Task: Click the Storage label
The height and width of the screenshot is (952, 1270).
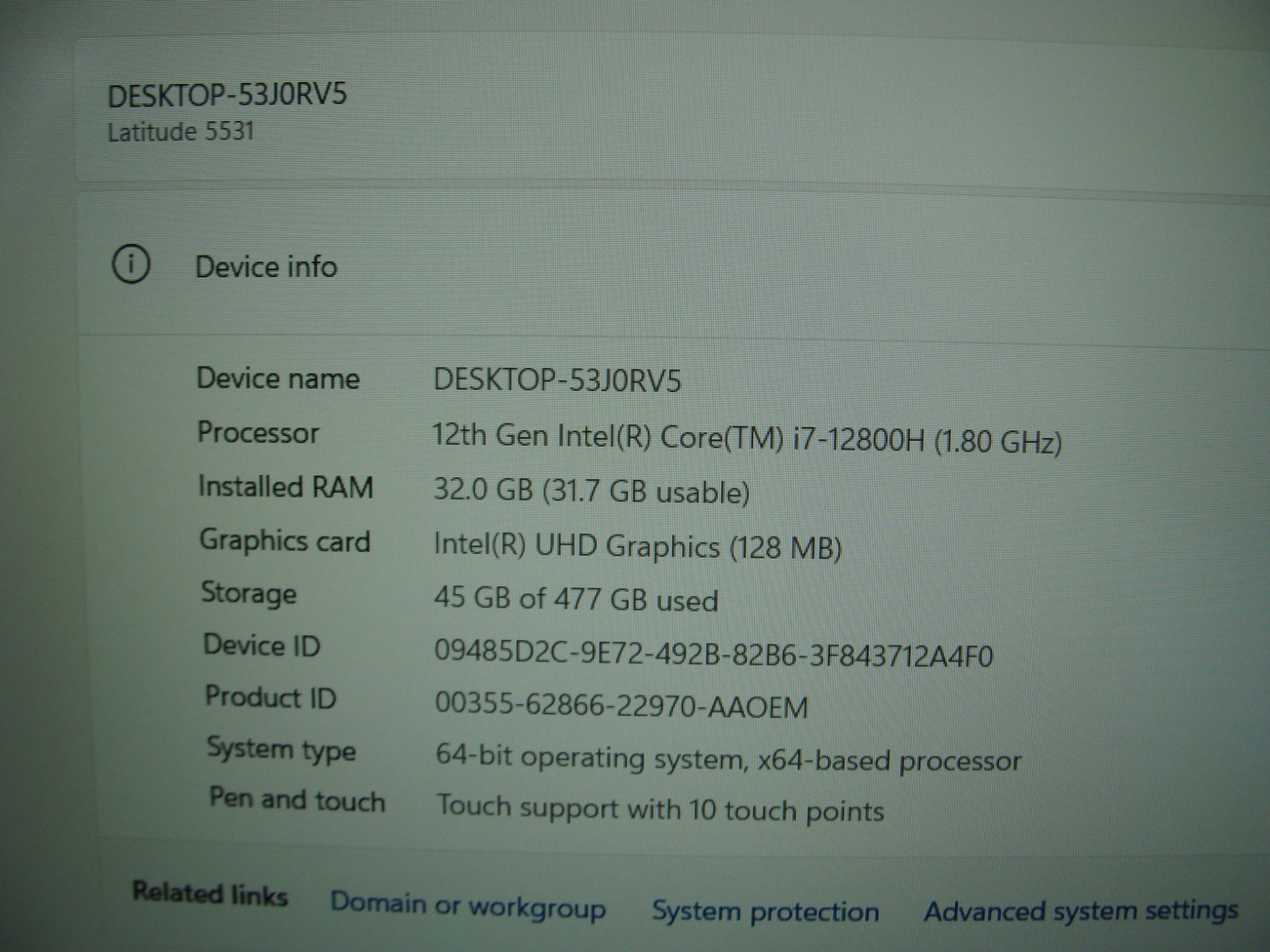Action: 248,593
